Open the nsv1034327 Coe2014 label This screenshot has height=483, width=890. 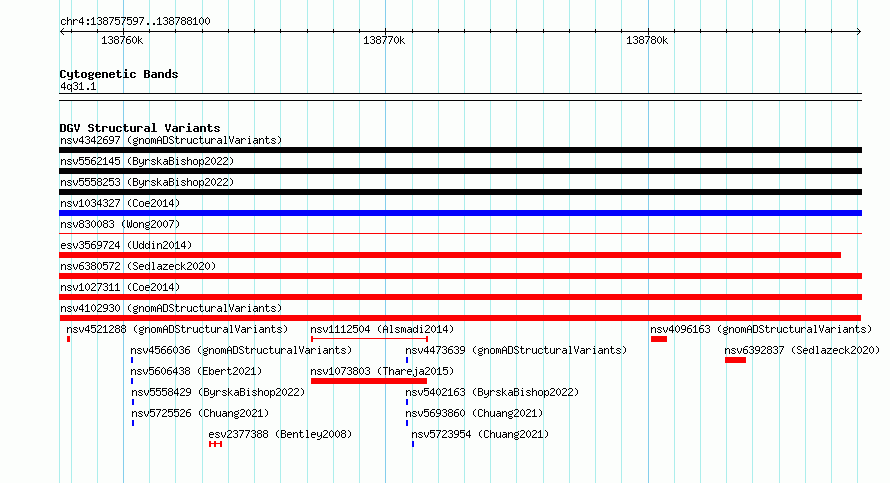coord(120,203)
